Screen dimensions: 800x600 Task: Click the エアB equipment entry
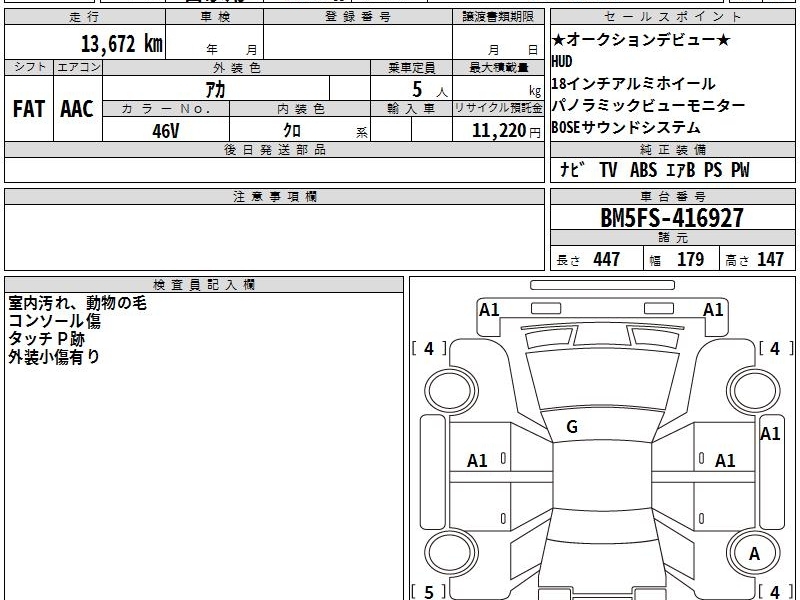coord(680,169)
